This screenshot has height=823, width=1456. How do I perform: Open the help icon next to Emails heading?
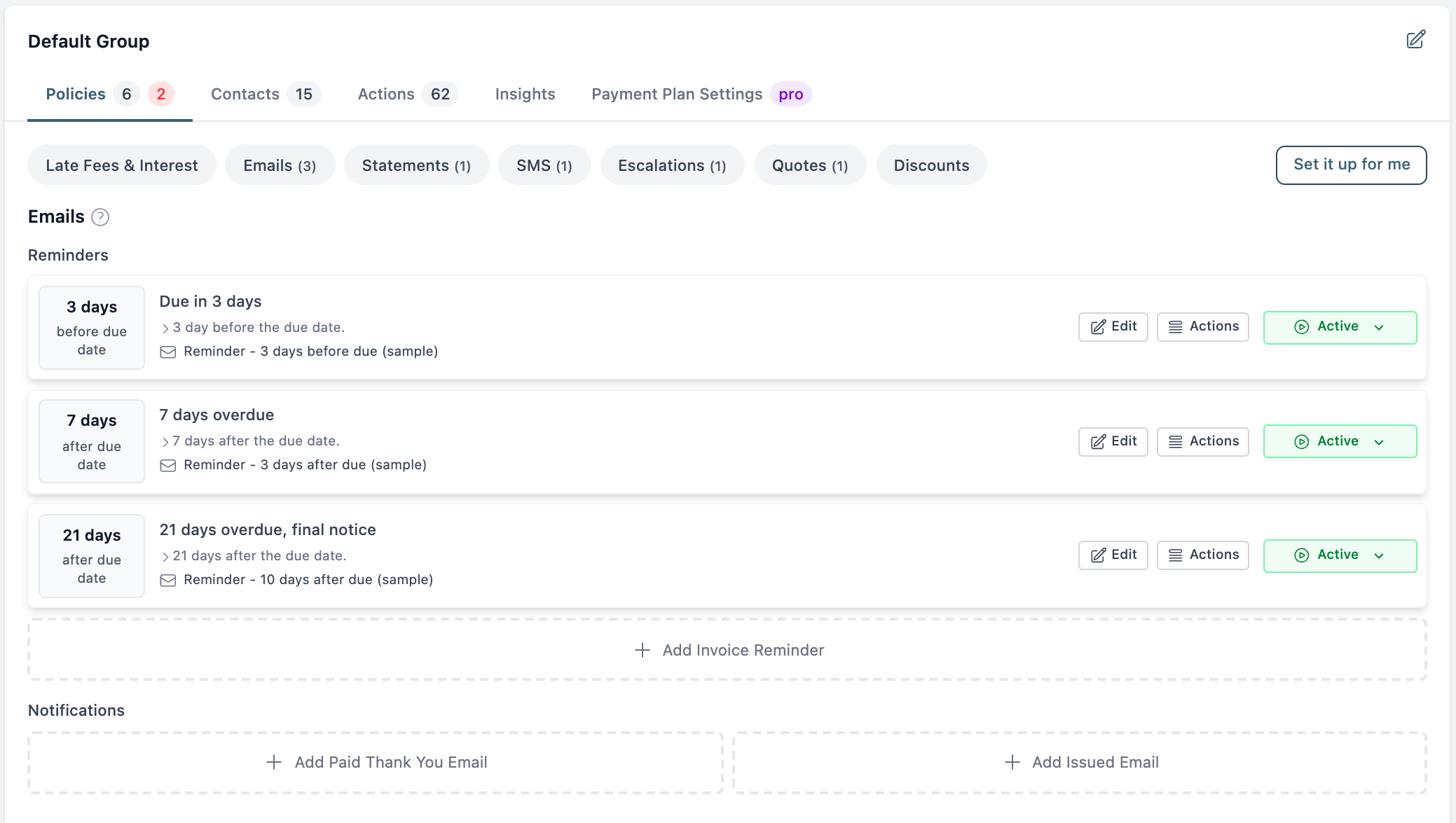pos(100,217)
